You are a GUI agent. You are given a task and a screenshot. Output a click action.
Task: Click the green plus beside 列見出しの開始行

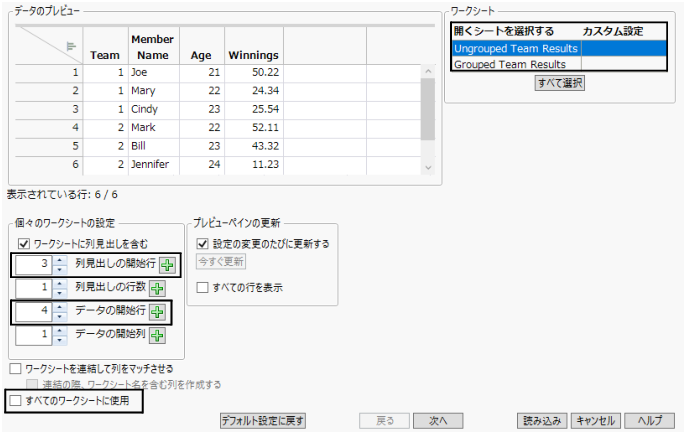click(x=167, y=265)
